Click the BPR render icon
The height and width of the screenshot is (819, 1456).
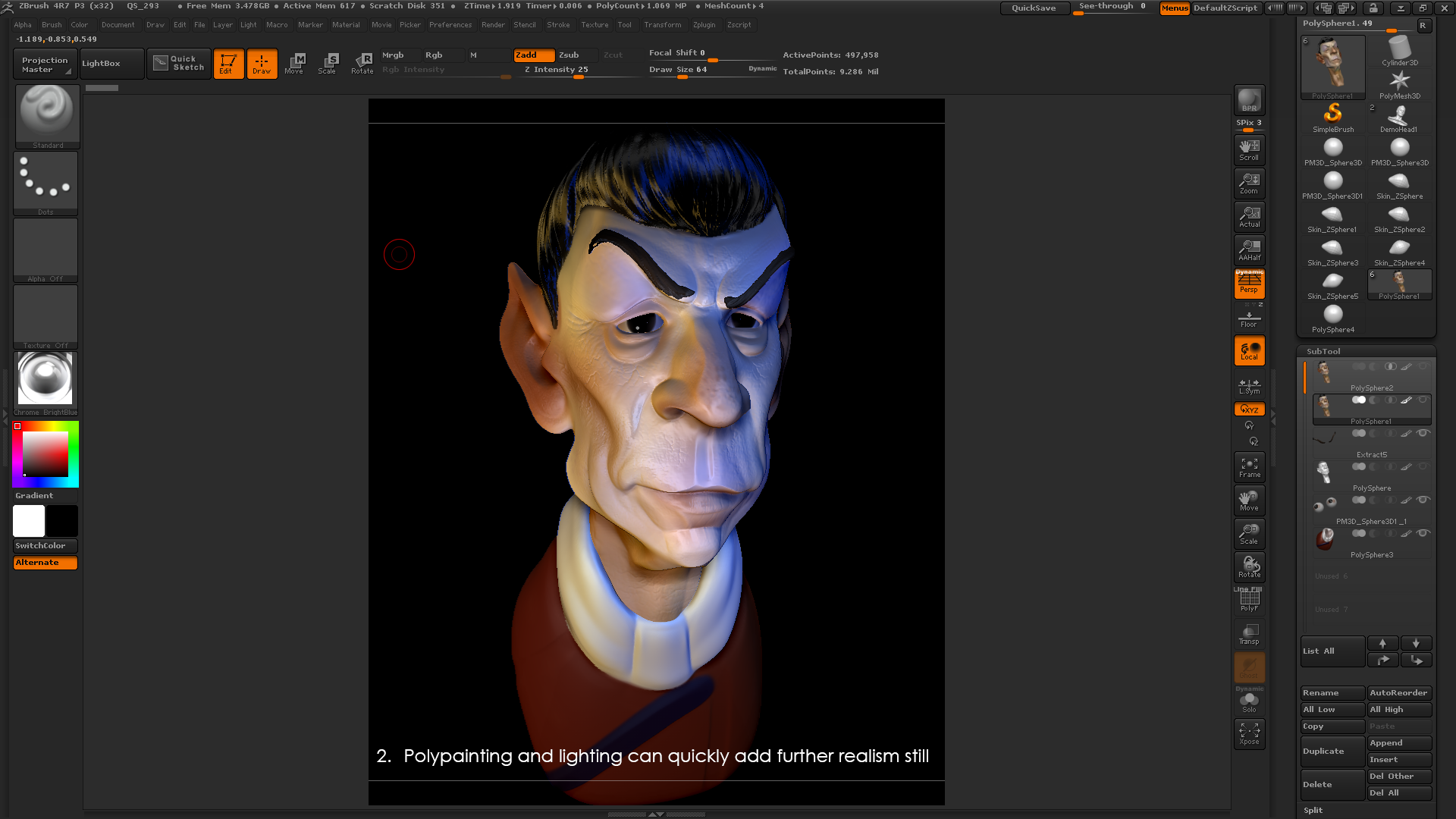click(x=1249, y=99)
